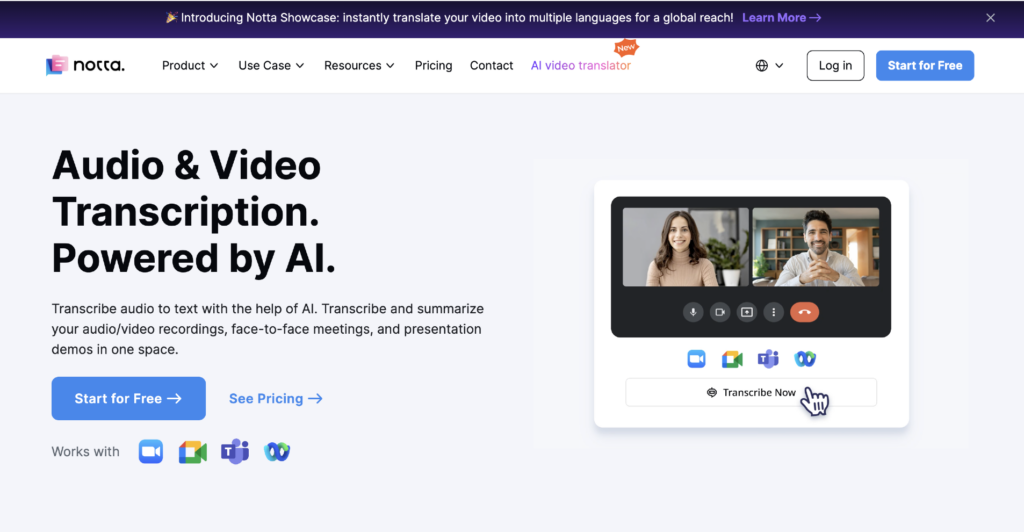Screen dimensions: 1024x532
Task: Click the Webex icon beside Works with
Action: point(277,452)
